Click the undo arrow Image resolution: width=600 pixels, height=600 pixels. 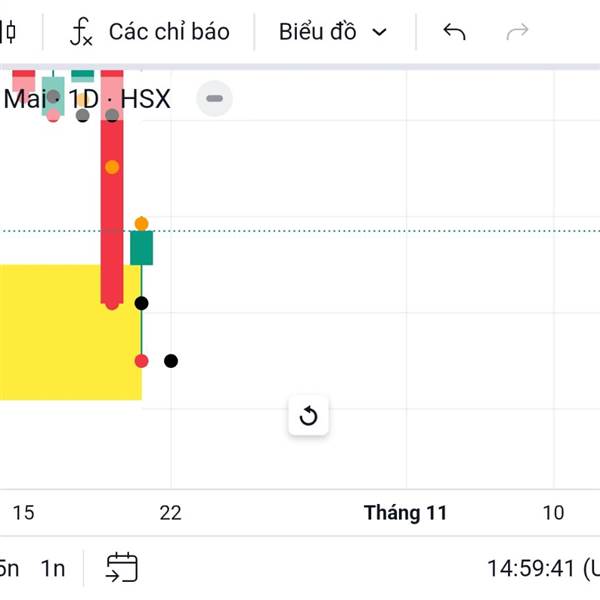[x=454, y=32]
